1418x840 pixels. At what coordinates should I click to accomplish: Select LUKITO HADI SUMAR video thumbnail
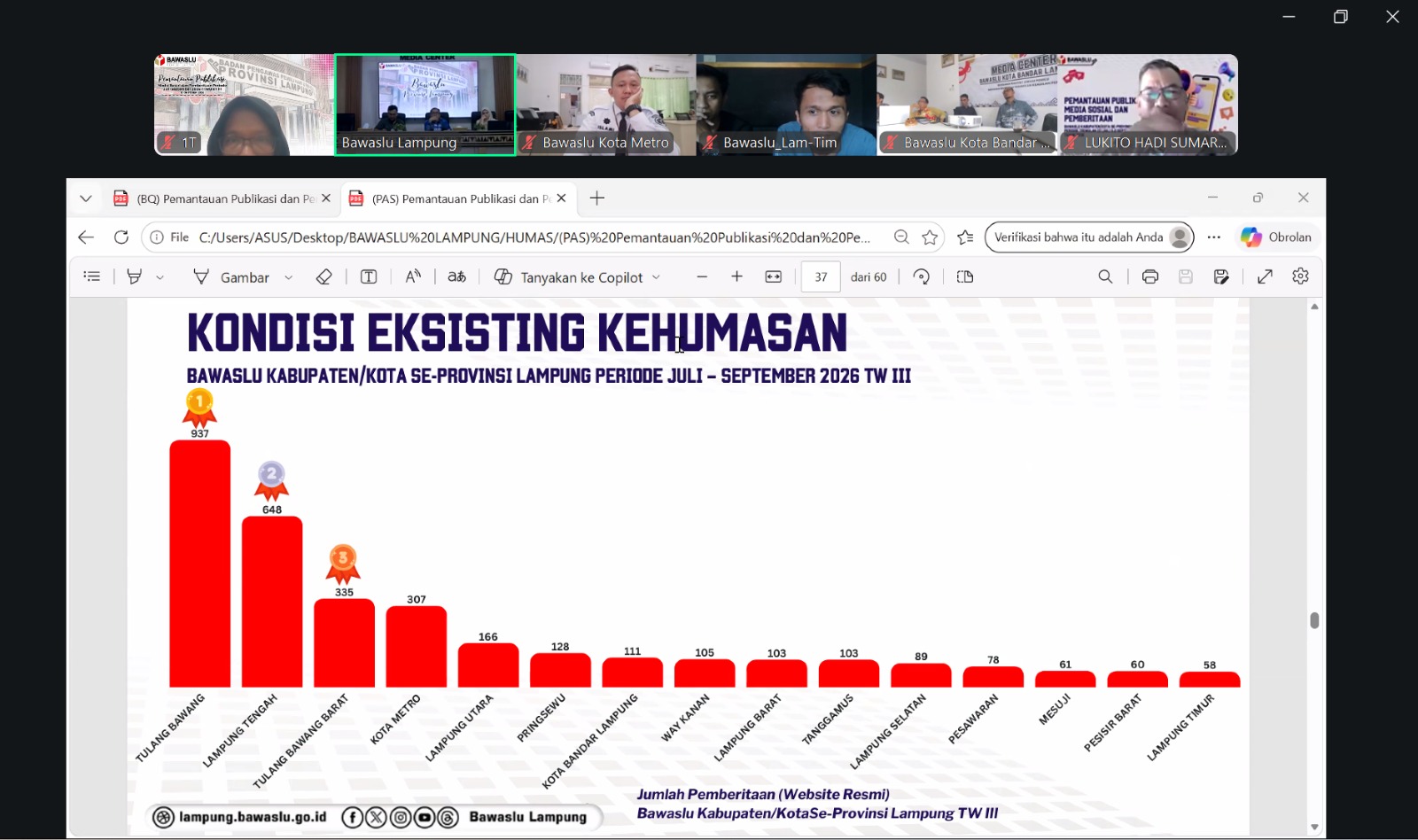1148,105
